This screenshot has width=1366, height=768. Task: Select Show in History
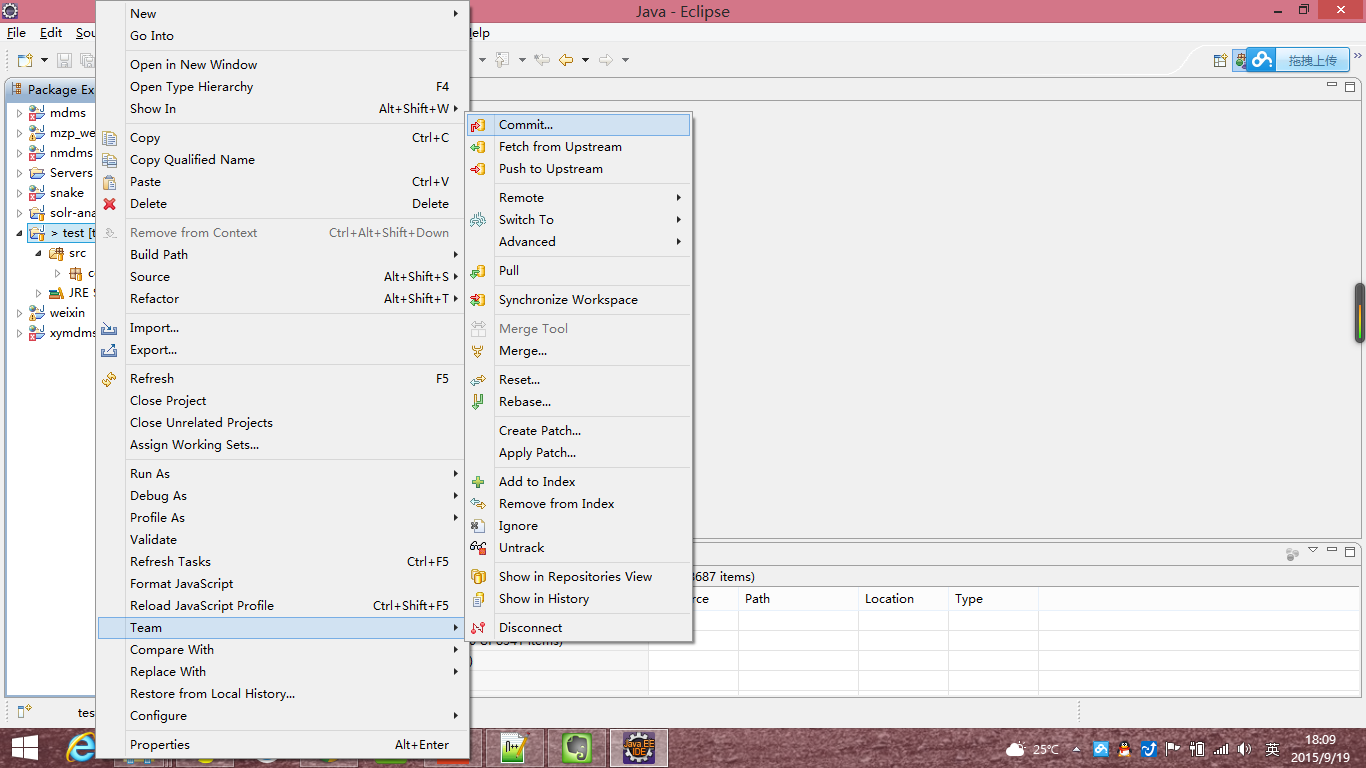coord(544,599)
